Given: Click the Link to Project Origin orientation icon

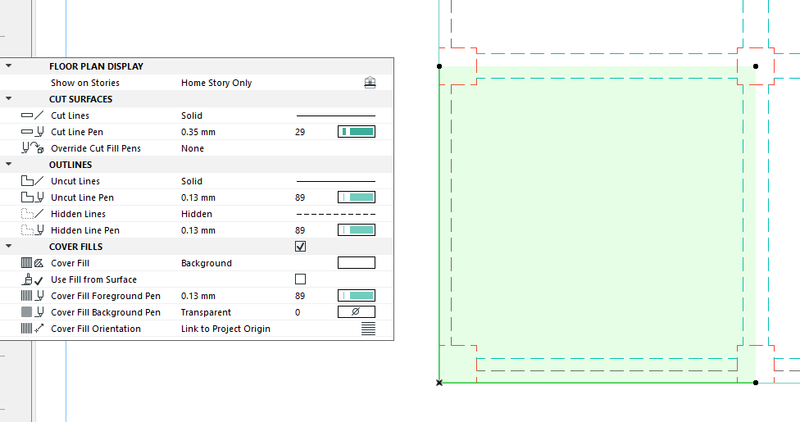Looking at the screenshot, I should (x=368, y=329).
